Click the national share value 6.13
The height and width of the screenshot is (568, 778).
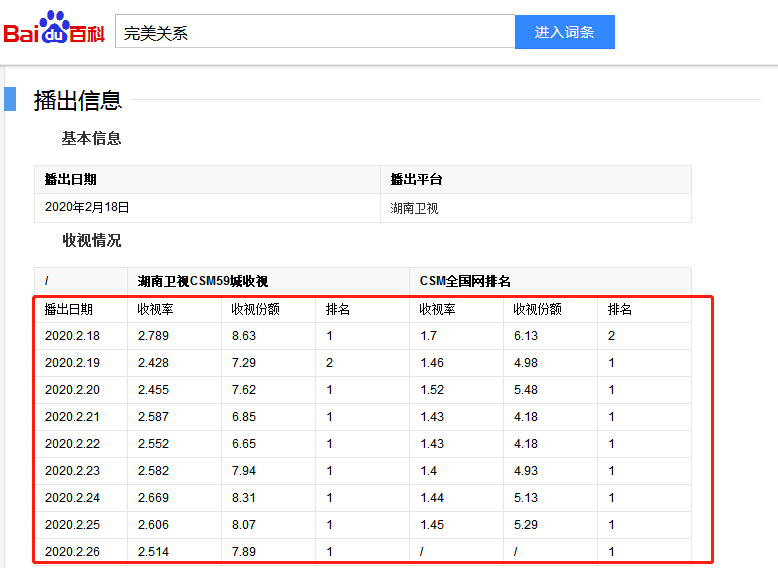(526, 336)
